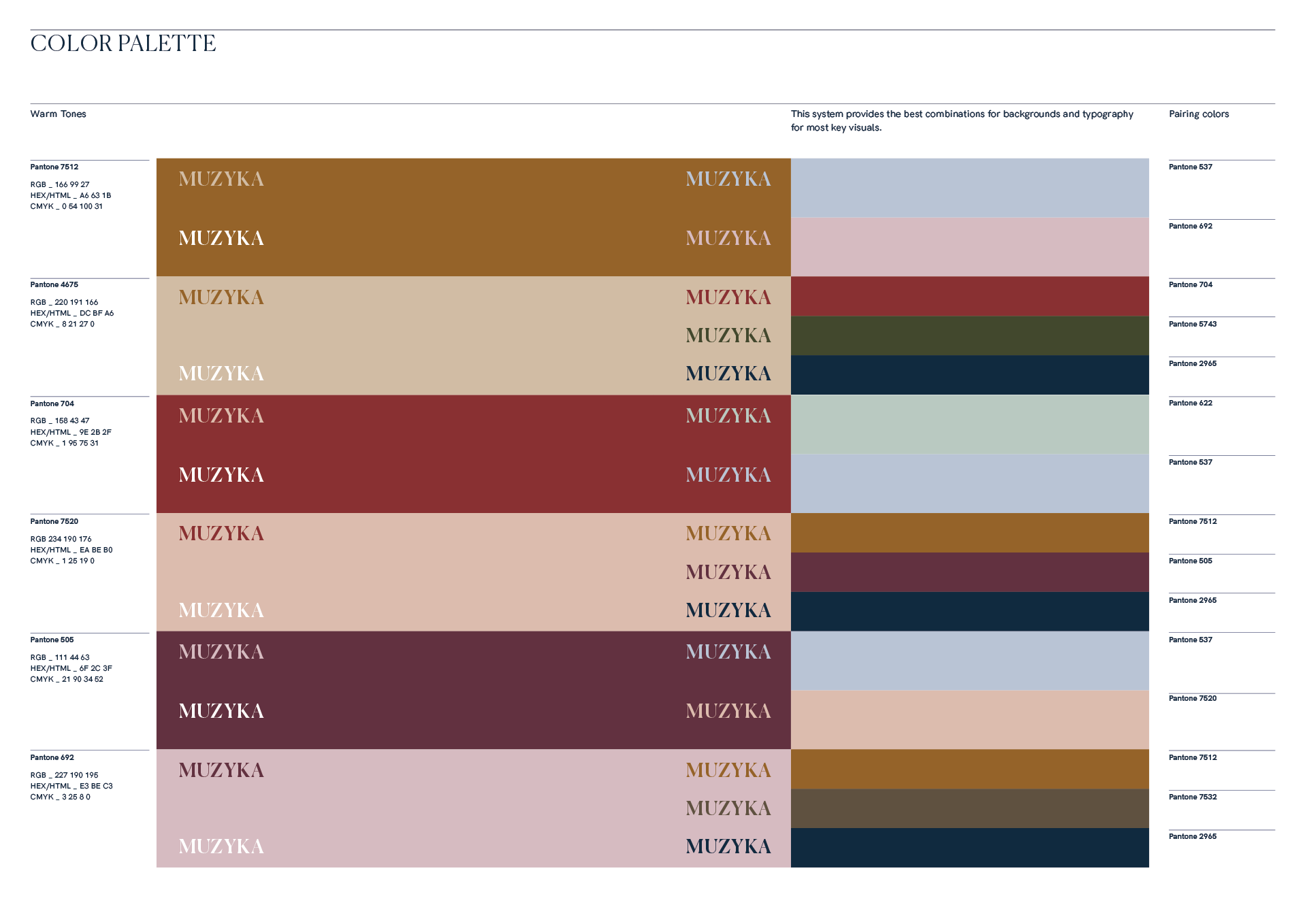Click the navy swatch beside the beige band
Viewport: 1307px width, 924px height.
tap(969, 375)
